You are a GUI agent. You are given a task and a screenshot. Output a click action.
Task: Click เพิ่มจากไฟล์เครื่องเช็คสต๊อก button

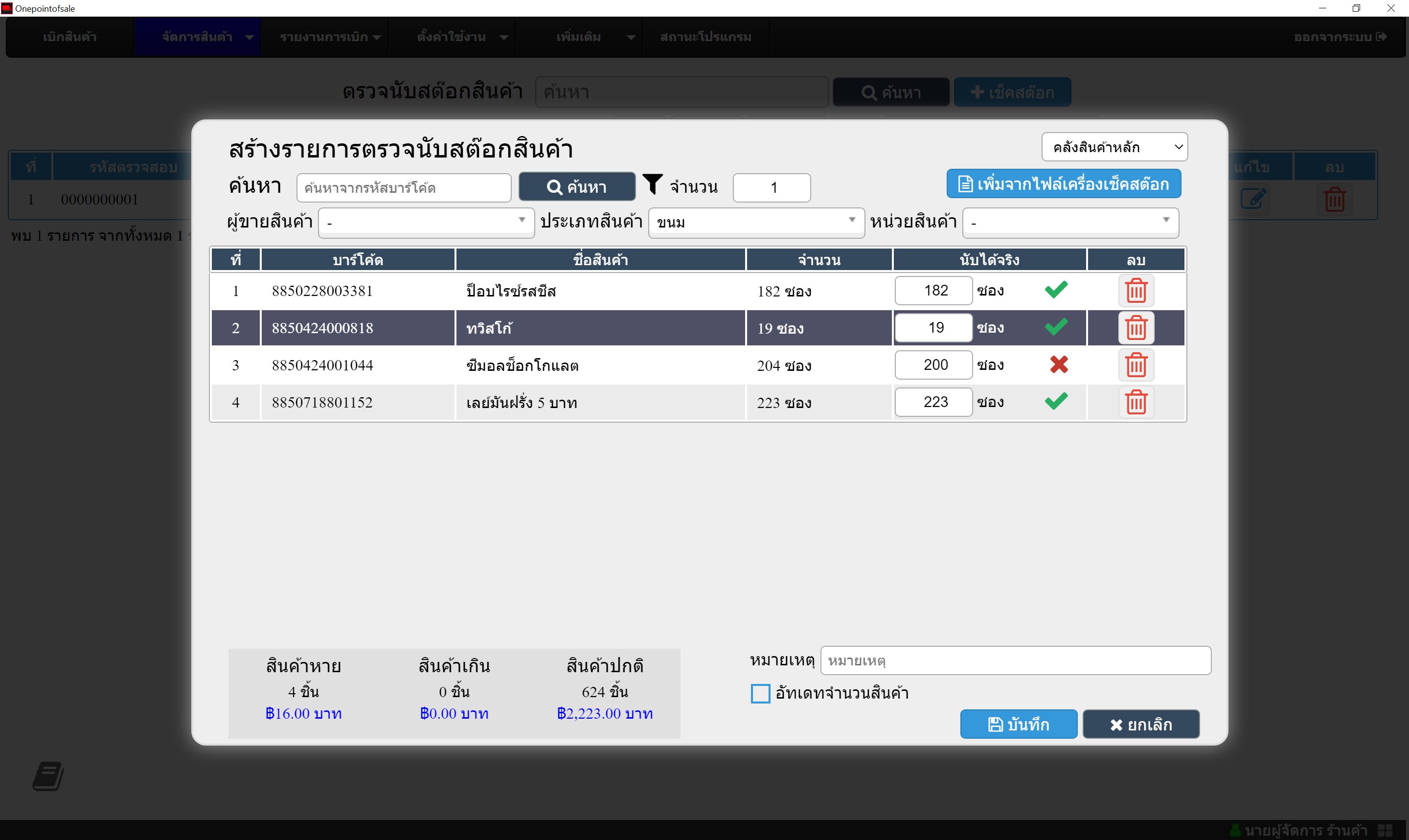(x=1063, y=184)
